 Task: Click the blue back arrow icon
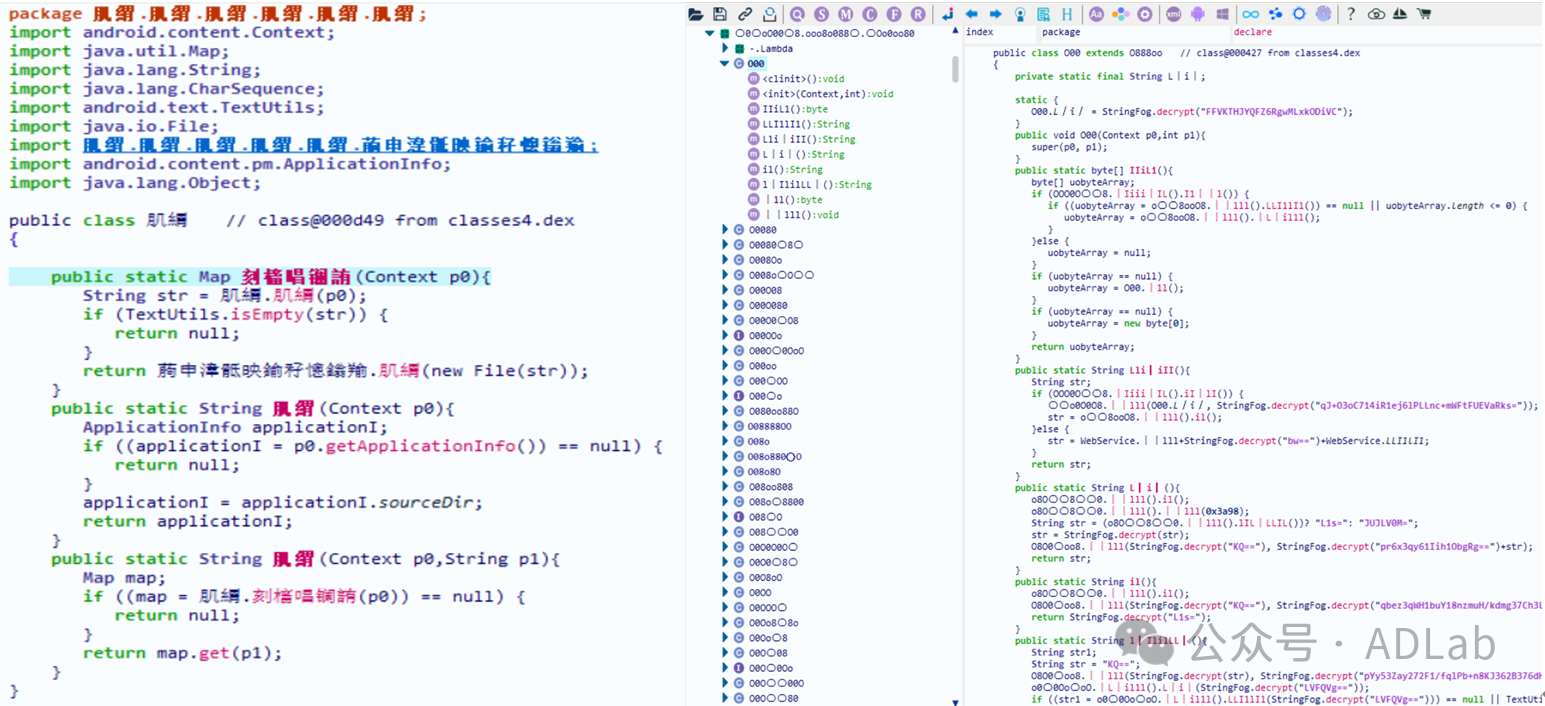[971, 14]
